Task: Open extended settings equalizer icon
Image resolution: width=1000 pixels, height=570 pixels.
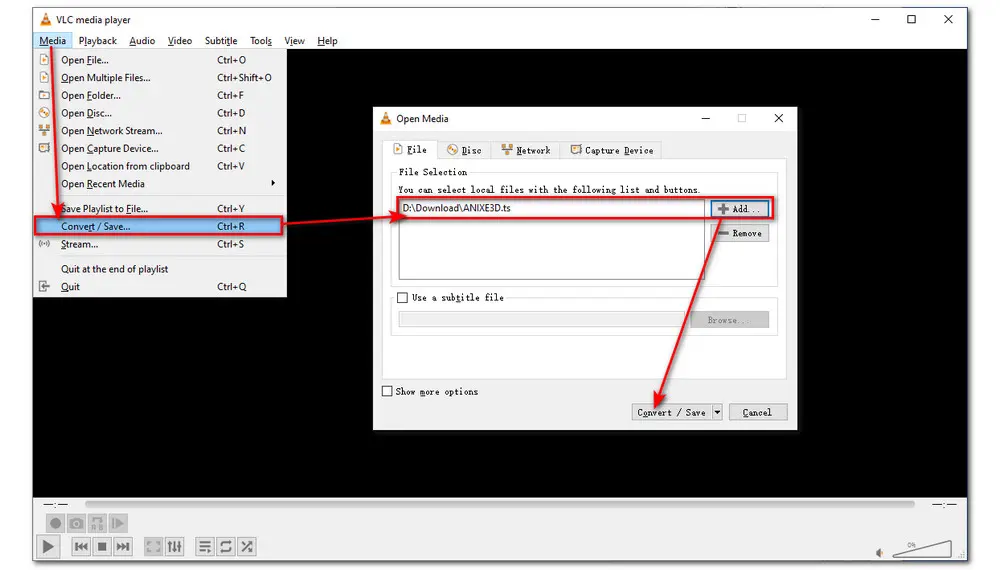Action: 175,546
